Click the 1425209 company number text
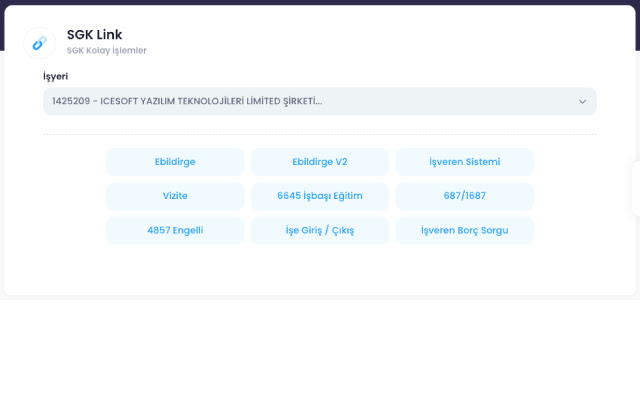640x400 pixels. click(71, 102)
